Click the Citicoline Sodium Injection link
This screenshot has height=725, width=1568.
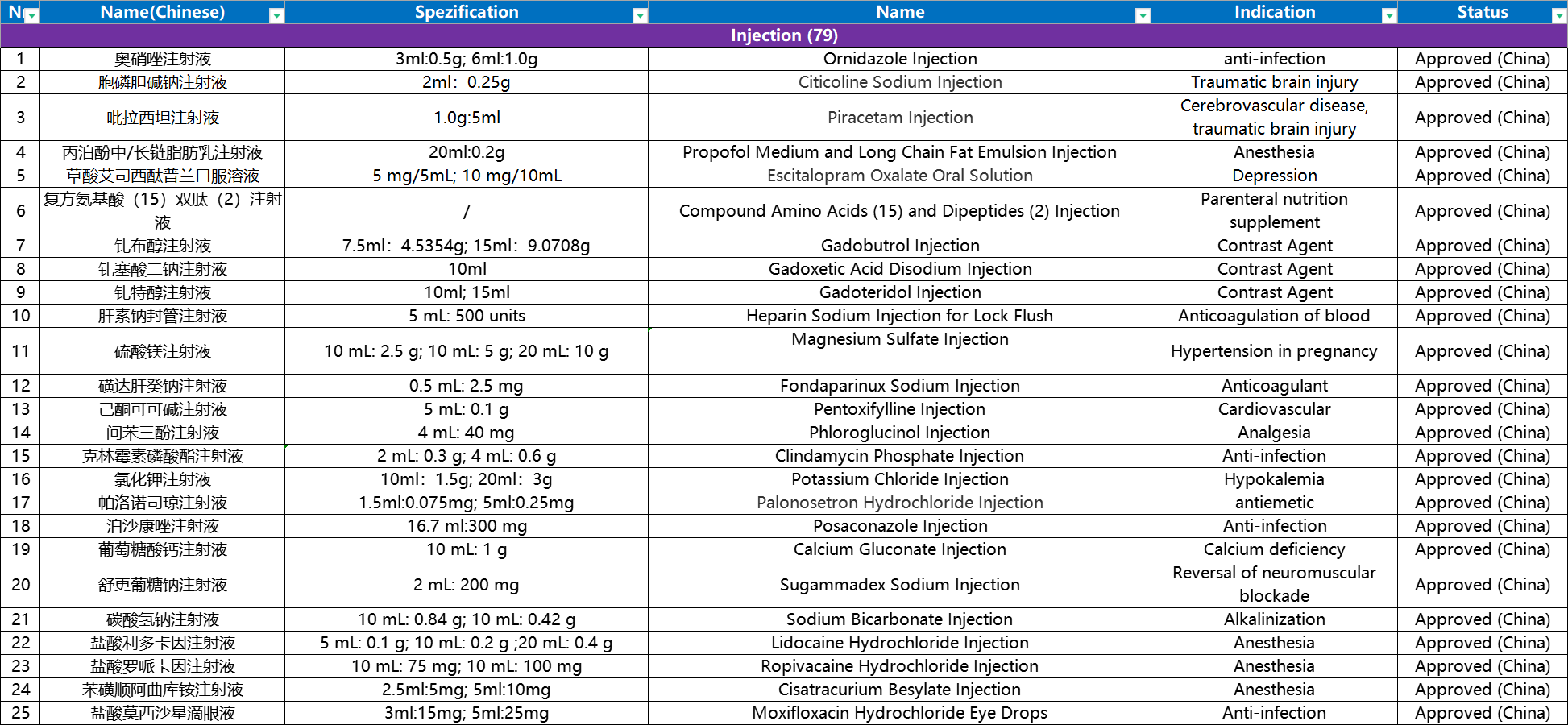899,82
